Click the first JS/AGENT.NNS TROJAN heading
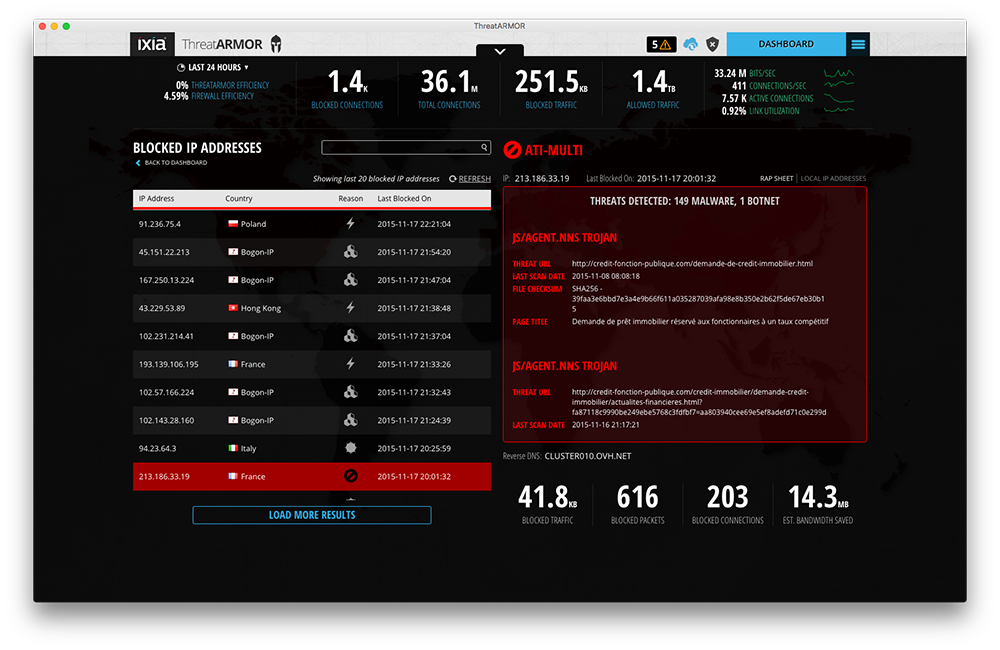Viewport: 1000px width, 650px height. 564,238
